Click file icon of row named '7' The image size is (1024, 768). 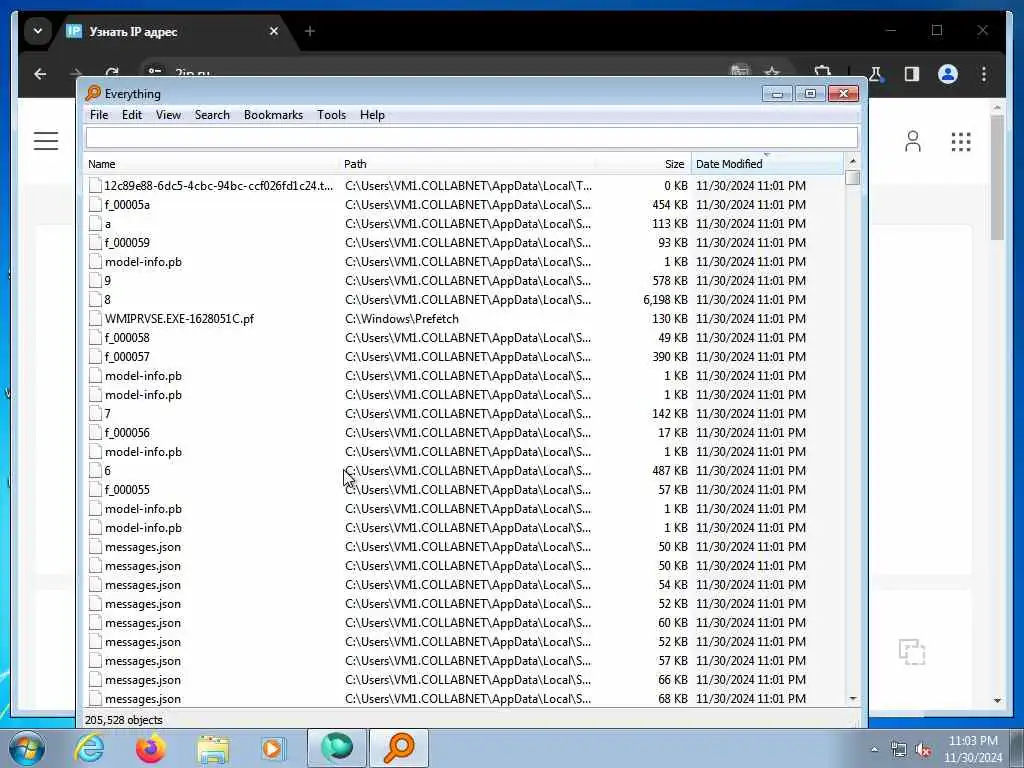click(x=95, y=413)
